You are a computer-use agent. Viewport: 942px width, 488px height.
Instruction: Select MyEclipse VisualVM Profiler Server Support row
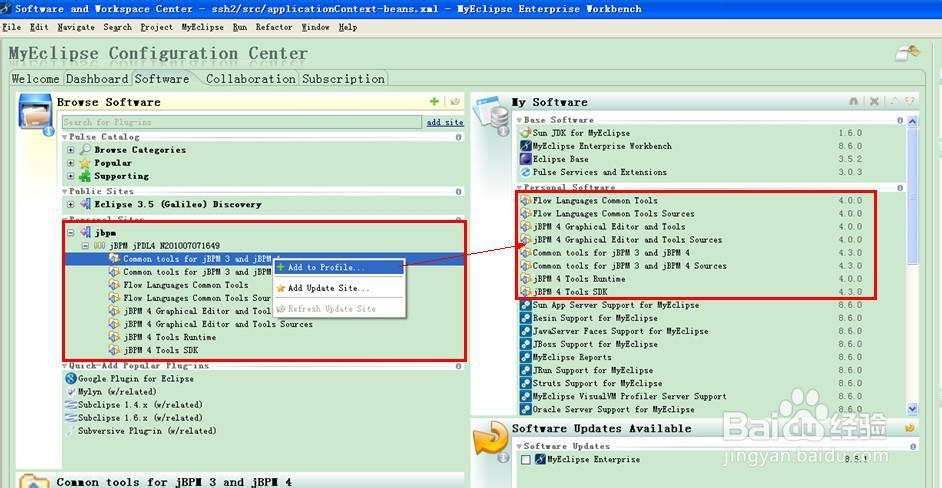[x=630, y=396]
